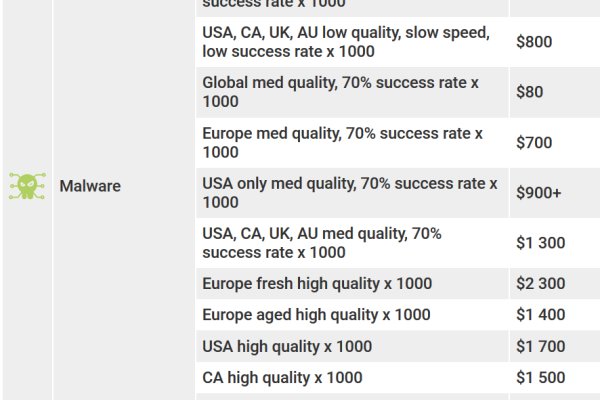Select the $900+ price cell
The height and width of the screenshot is (400, 600).
[x=539, y=192]
